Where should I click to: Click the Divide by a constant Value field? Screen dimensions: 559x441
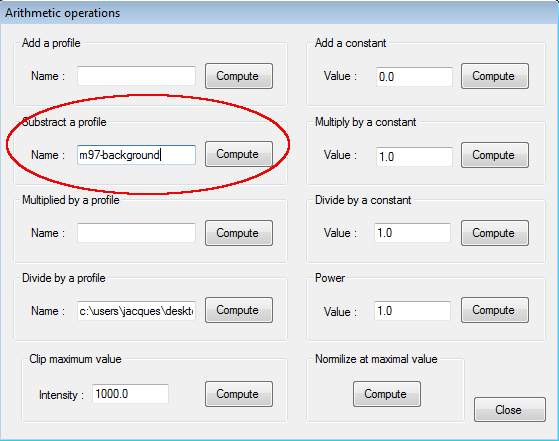pos(412,233)
